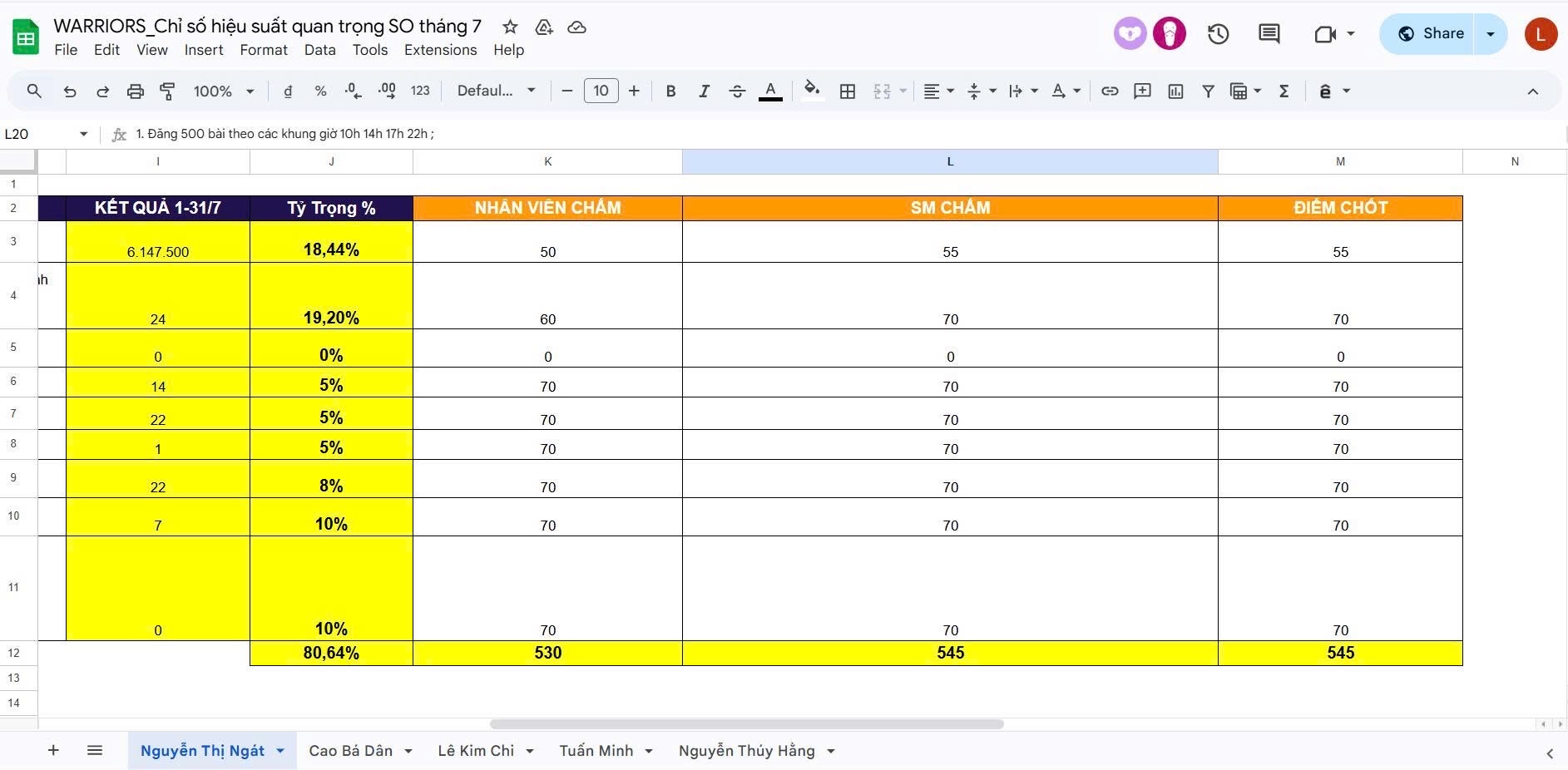Click the insert link icon
This screenshot has height=770, width=1568.
point(1110,91)
